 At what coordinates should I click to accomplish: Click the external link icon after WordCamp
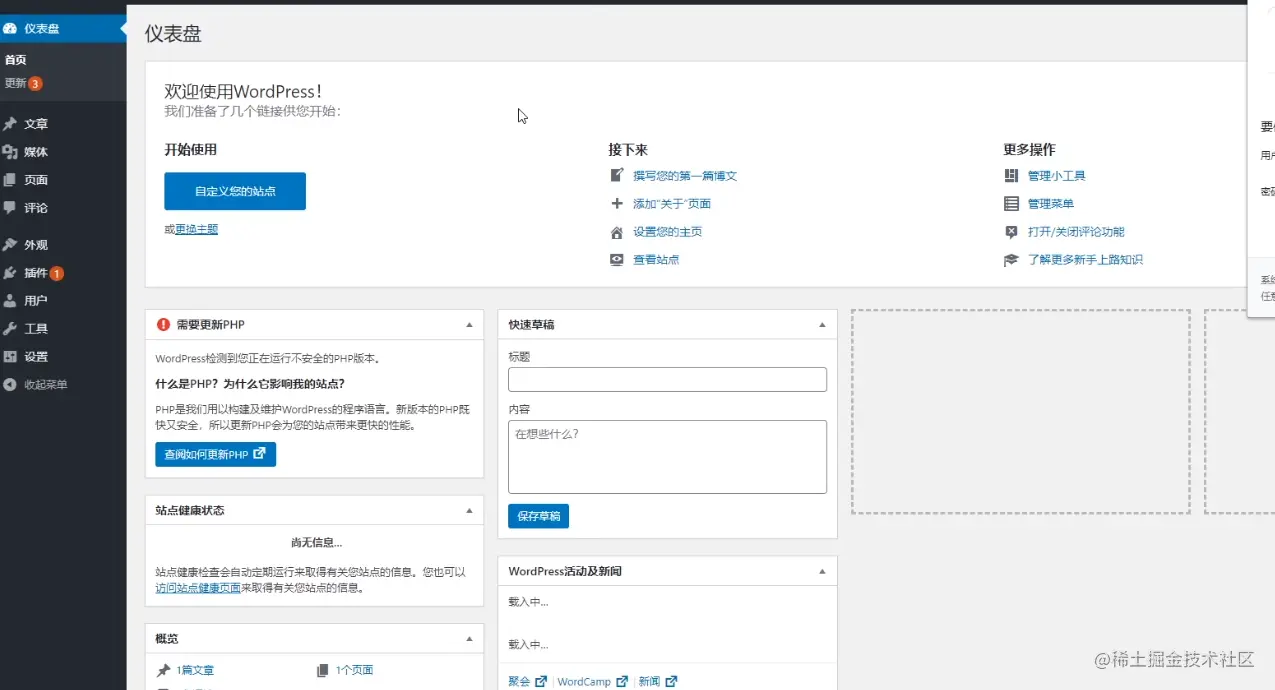point(622,682)
